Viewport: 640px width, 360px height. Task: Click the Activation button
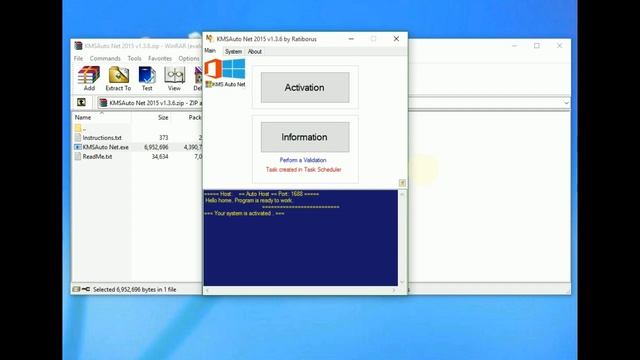point(305,87)
